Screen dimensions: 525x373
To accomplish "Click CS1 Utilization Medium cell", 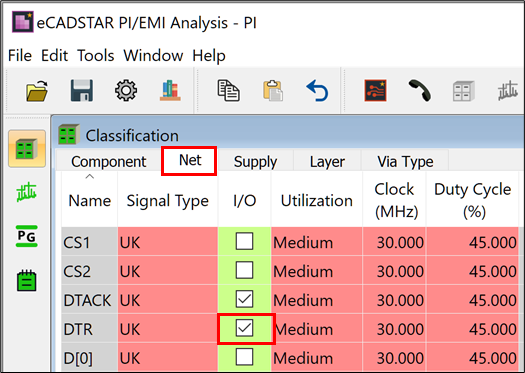I will (x=316, y=241).
